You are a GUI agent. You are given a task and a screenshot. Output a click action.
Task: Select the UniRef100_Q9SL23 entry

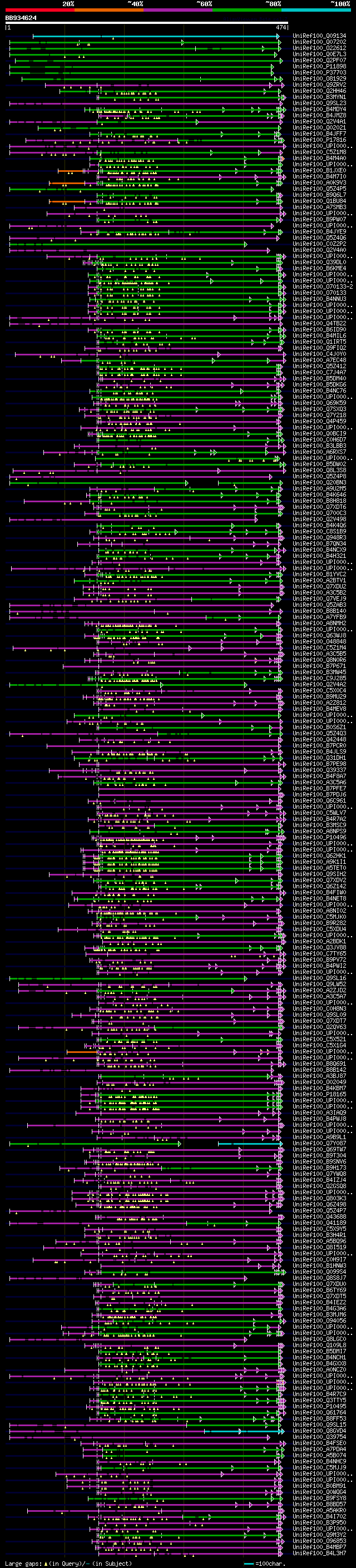click(x=319, y=103)
